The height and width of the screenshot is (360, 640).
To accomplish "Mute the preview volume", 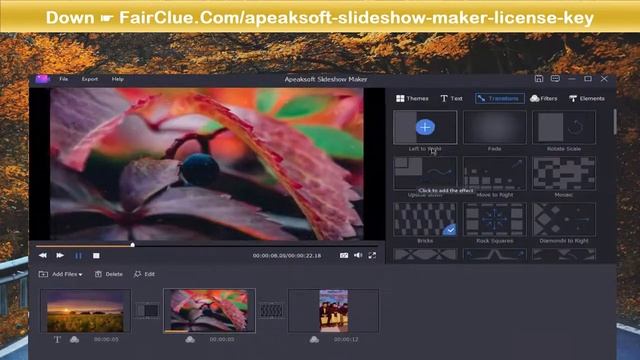I will point(358,256).
